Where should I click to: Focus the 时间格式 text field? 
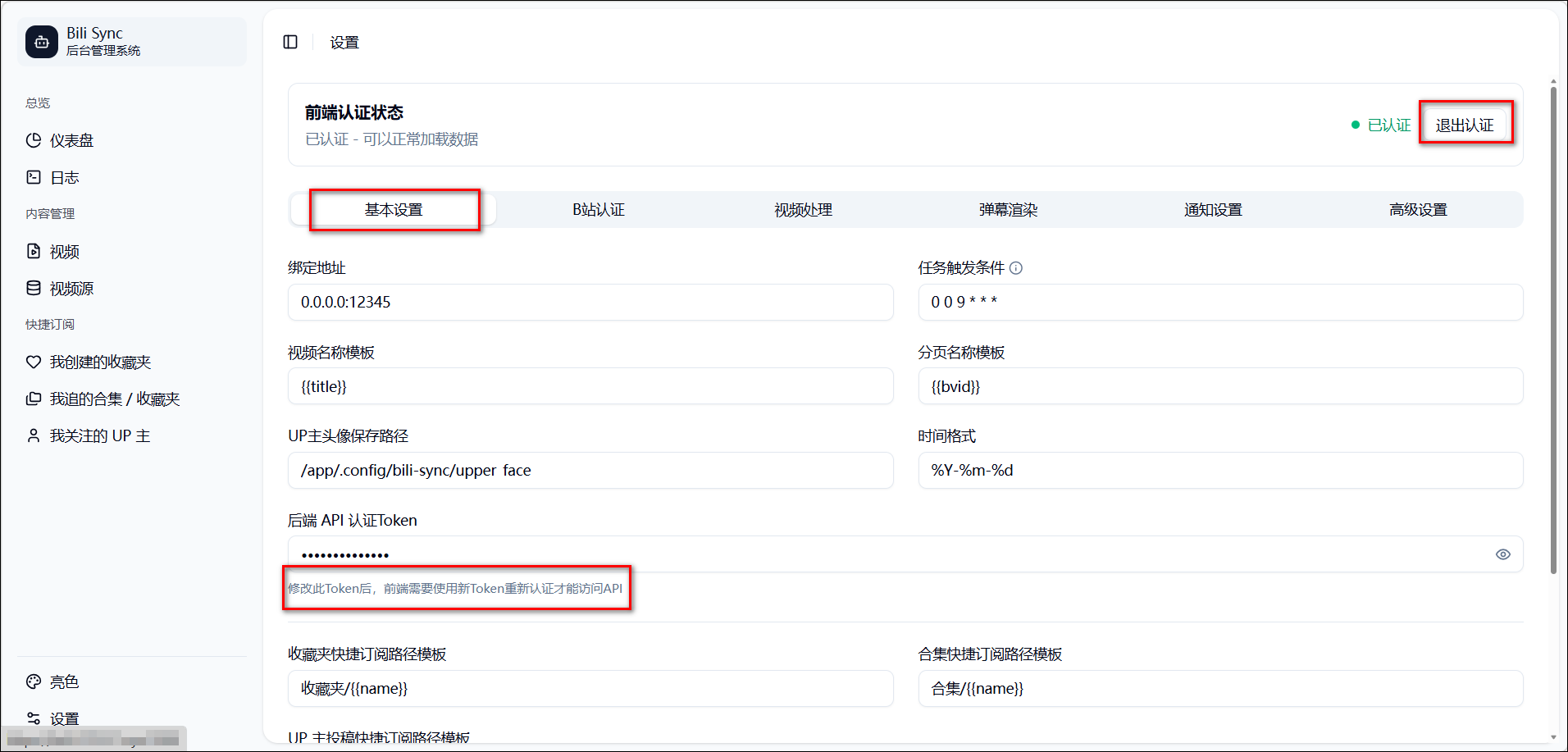tap(1220, 471)
